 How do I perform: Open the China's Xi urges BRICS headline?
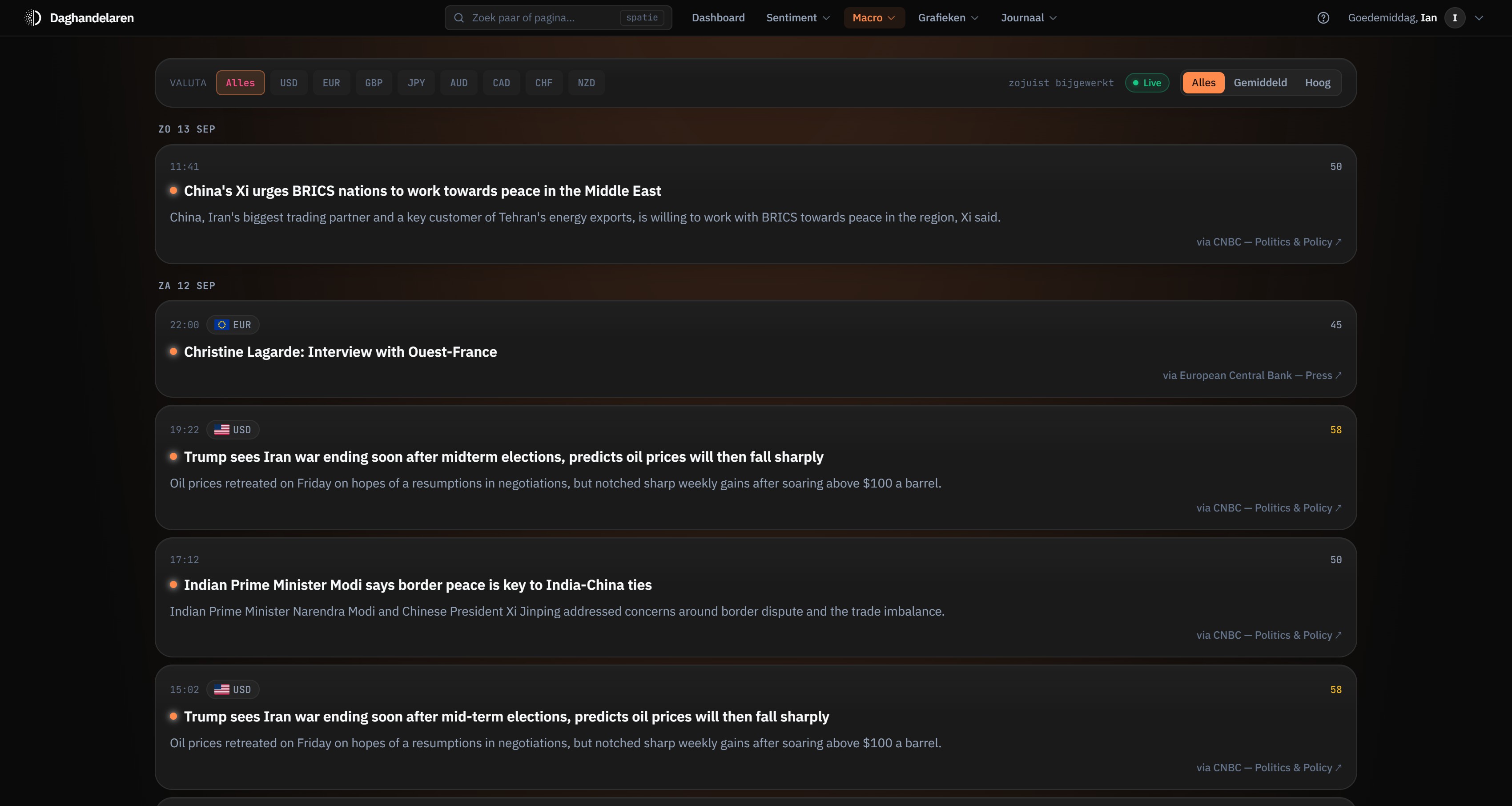422,191
